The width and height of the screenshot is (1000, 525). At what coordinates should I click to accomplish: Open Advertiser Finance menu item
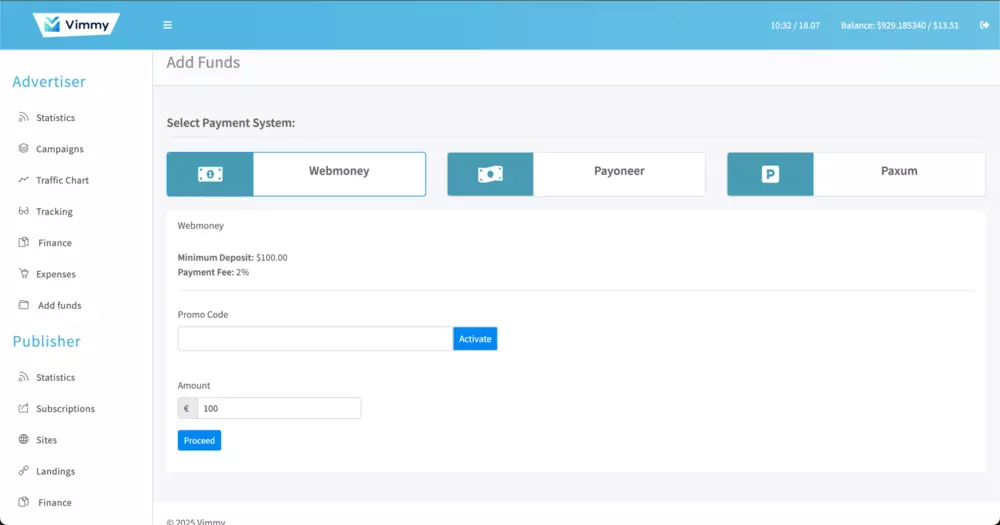pos(55,242)
